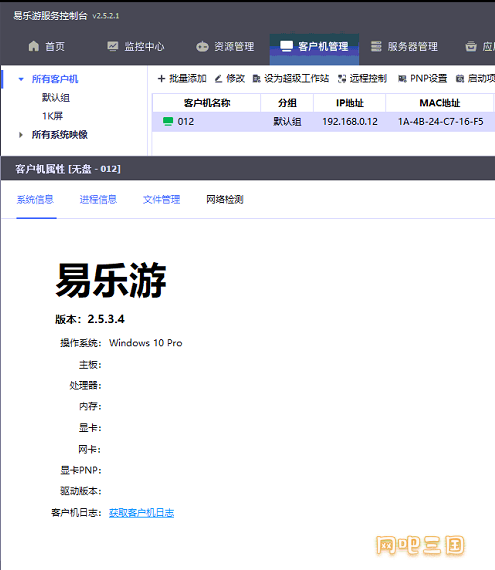Click the remote control icon beside 远程控制
This screenshot has height=570, width=495.
[x=342, y=79]
